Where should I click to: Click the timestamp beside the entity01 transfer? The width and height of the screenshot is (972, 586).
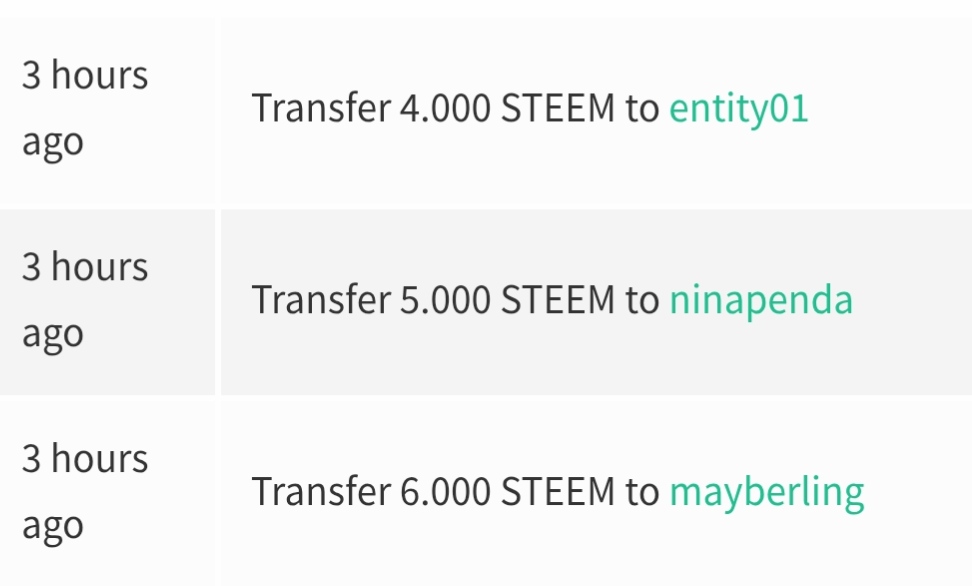[x=85, y=109]
